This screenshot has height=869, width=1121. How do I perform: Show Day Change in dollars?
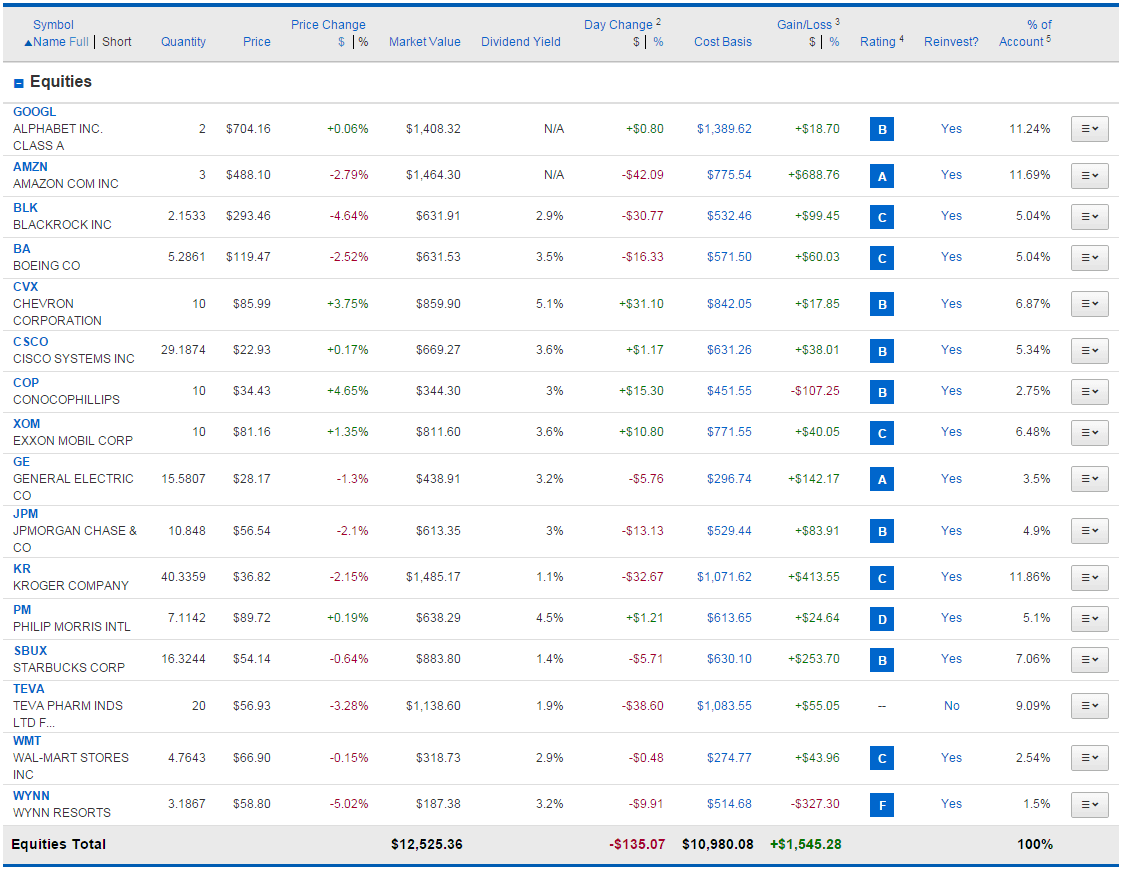636,42
